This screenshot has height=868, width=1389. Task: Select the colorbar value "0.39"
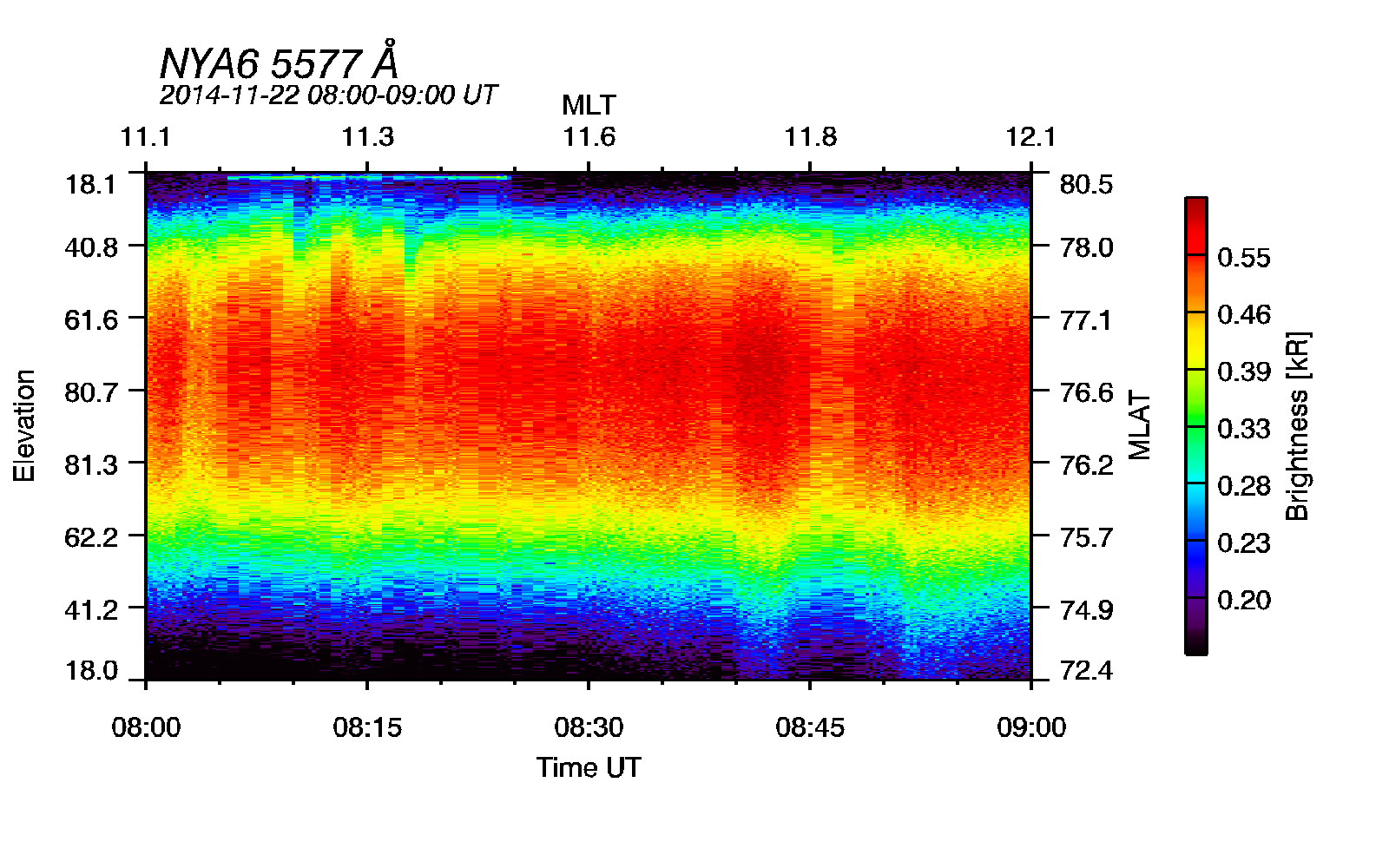(1244, 372)
